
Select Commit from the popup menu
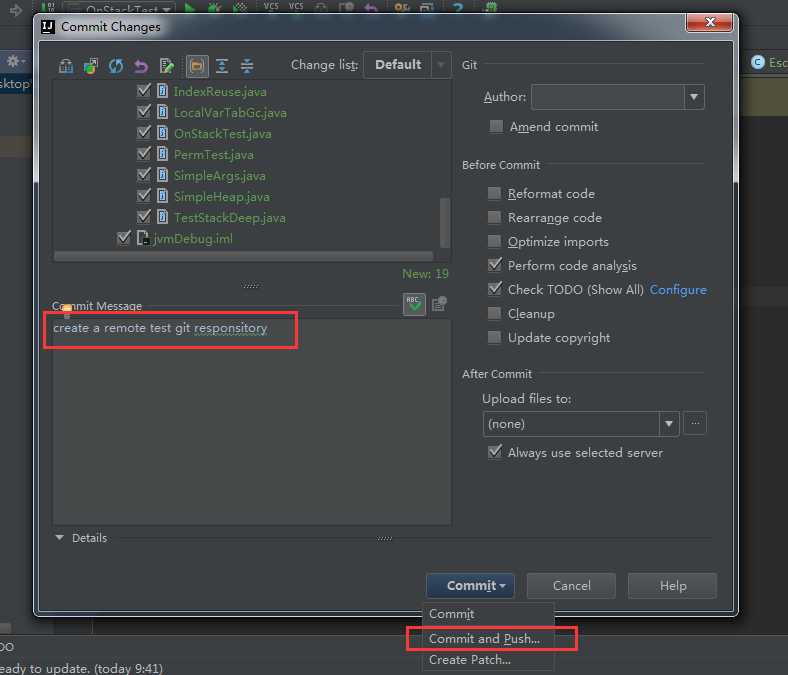(x=451, y=614)
